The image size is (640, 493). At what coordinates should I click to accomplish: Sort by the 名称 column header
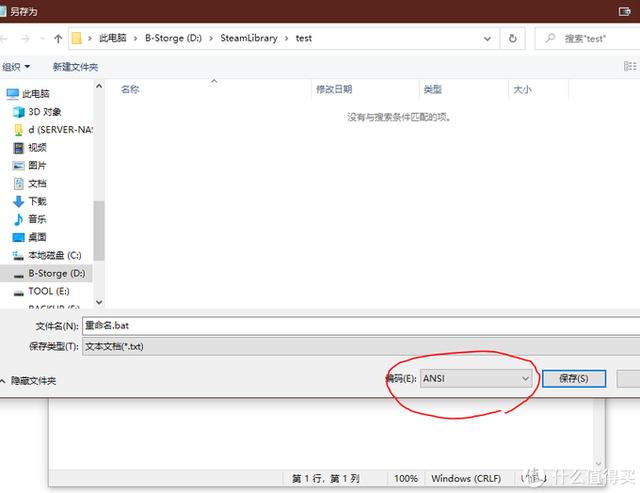(x=130, y=89)
